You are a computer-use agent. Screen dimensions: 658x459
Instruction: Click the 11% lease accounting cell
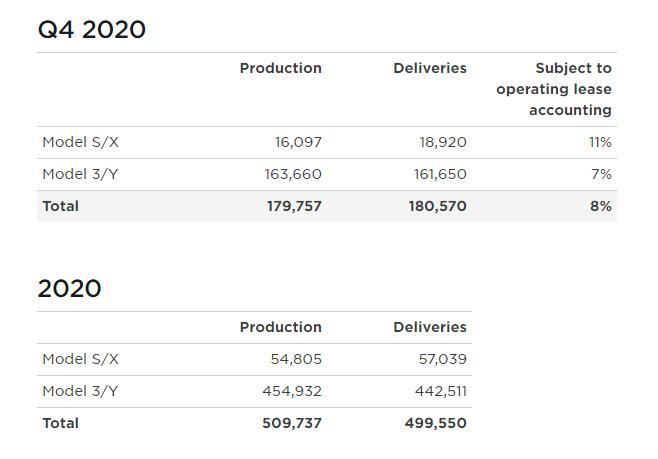pyautogui.click(x=600, y=142)
